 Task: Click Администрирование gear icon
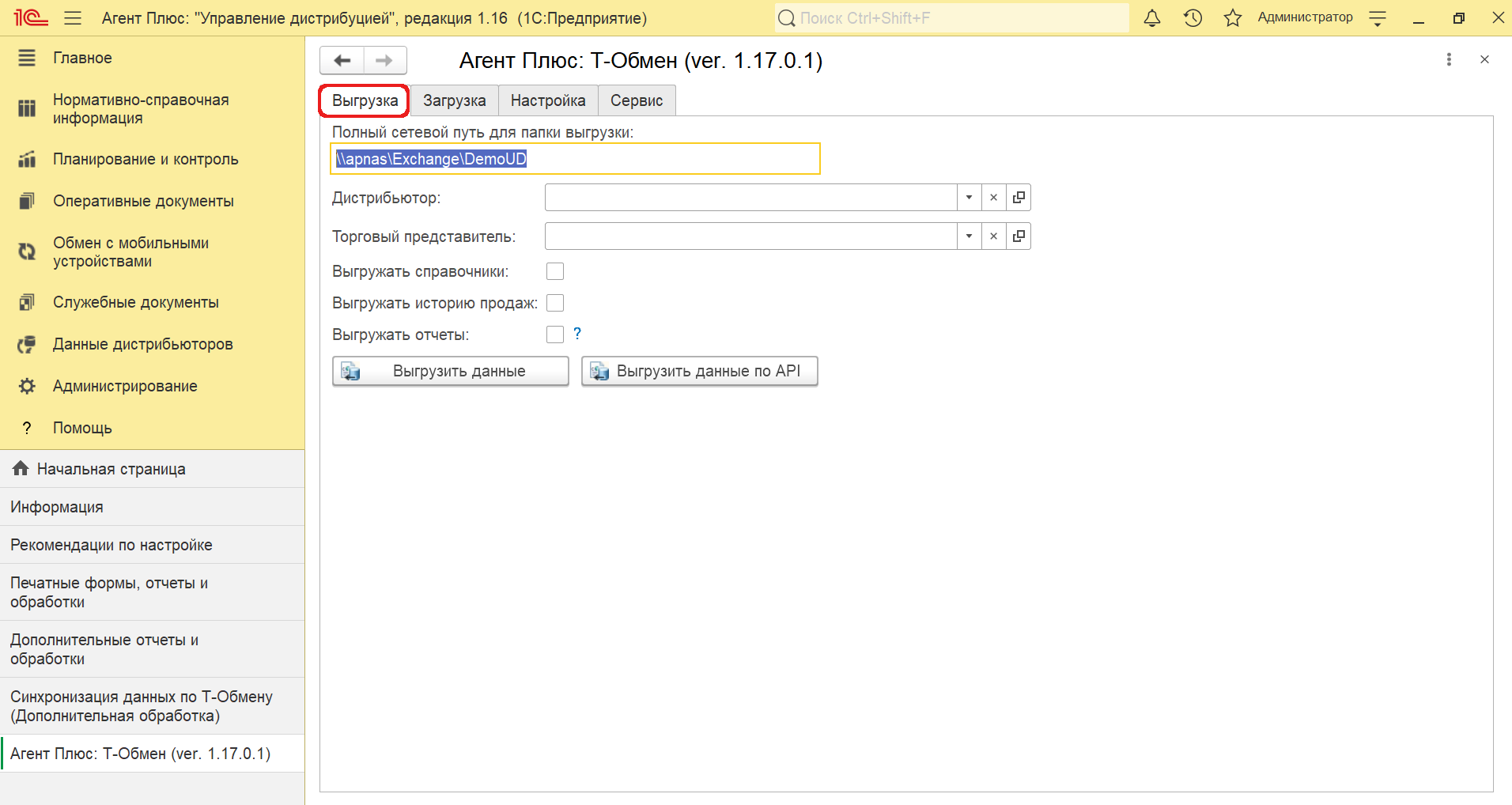pos(27,386)
